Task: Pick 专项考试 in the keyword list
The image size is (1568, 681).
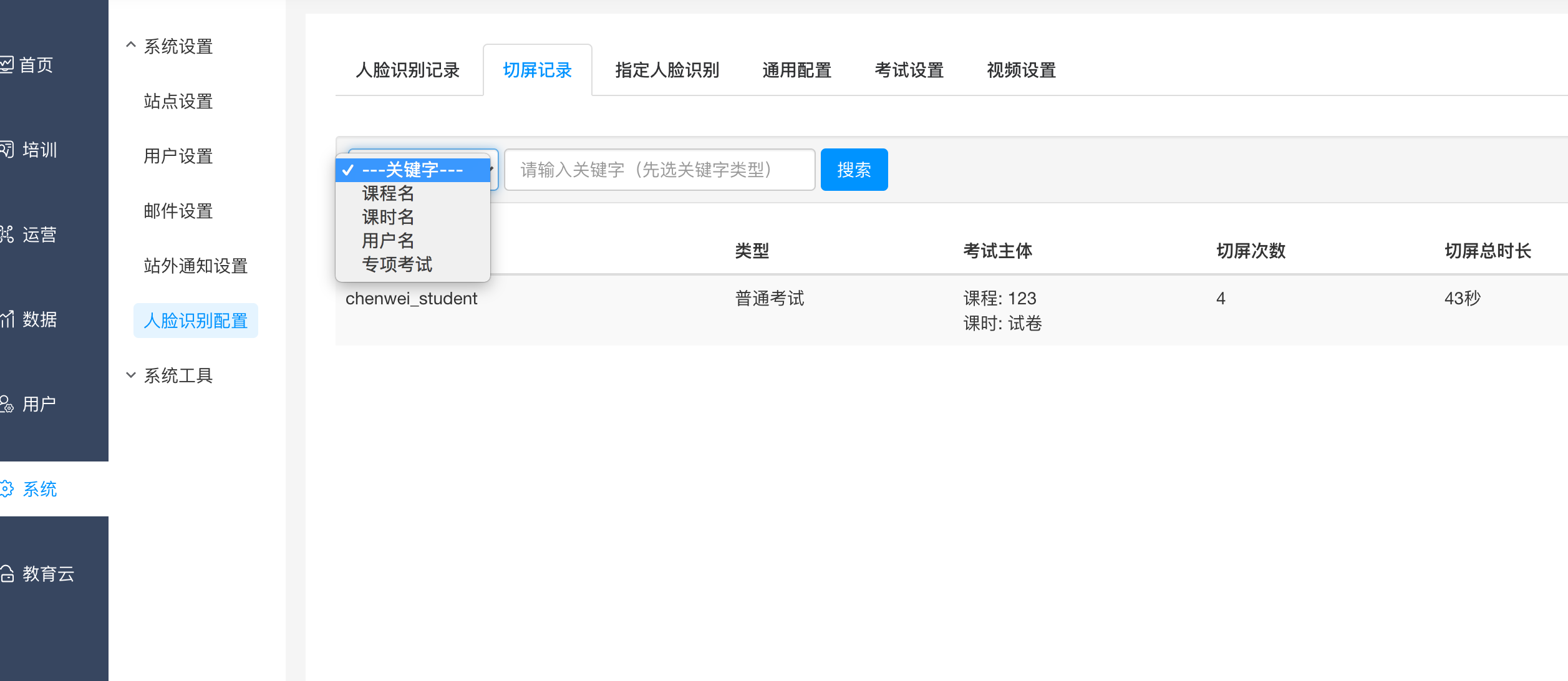Action: (397, 264)
